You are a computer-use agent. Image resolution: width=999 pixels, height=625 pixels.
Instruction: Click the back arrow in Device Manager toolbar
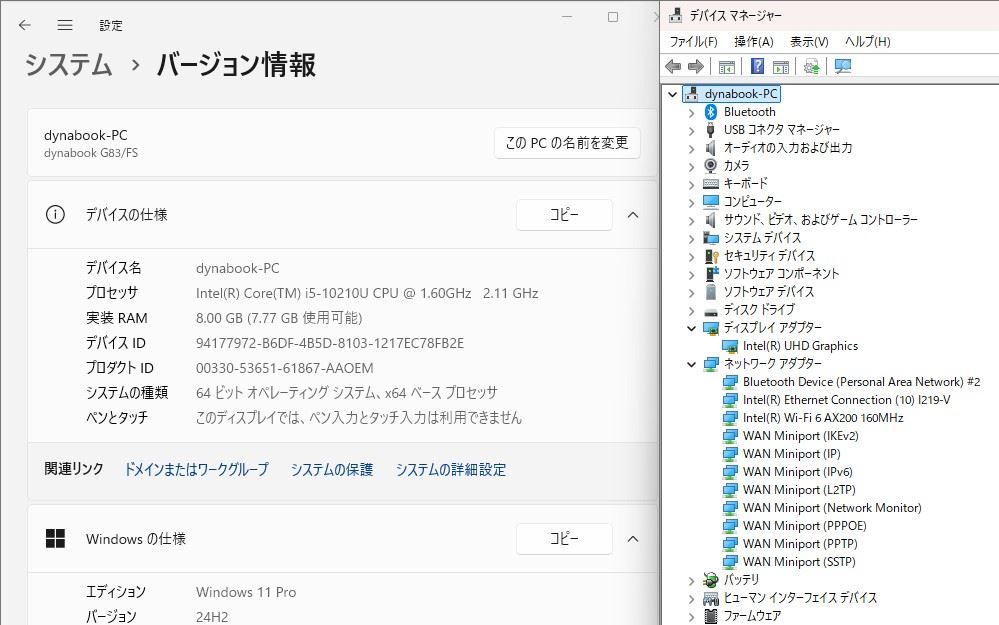point(673,66)
